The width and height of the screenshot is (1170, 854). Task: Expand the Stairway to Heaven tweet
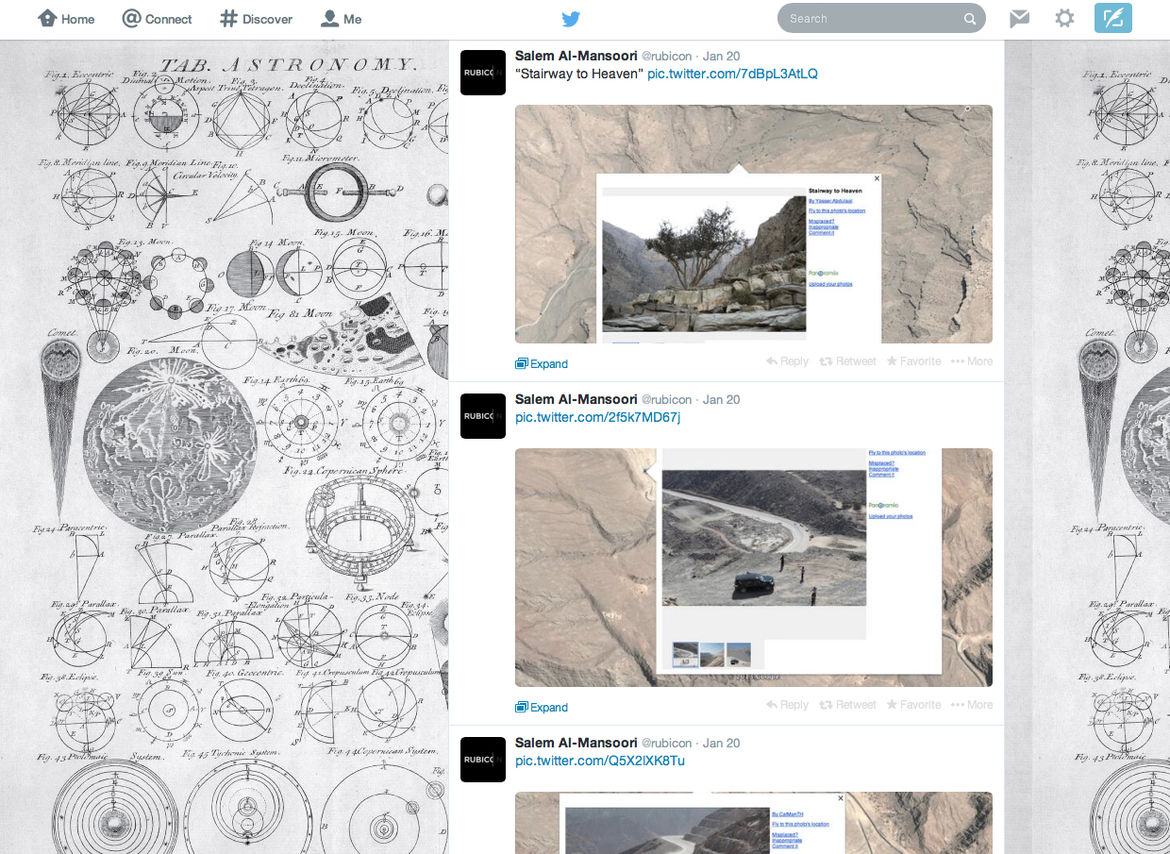542,364
